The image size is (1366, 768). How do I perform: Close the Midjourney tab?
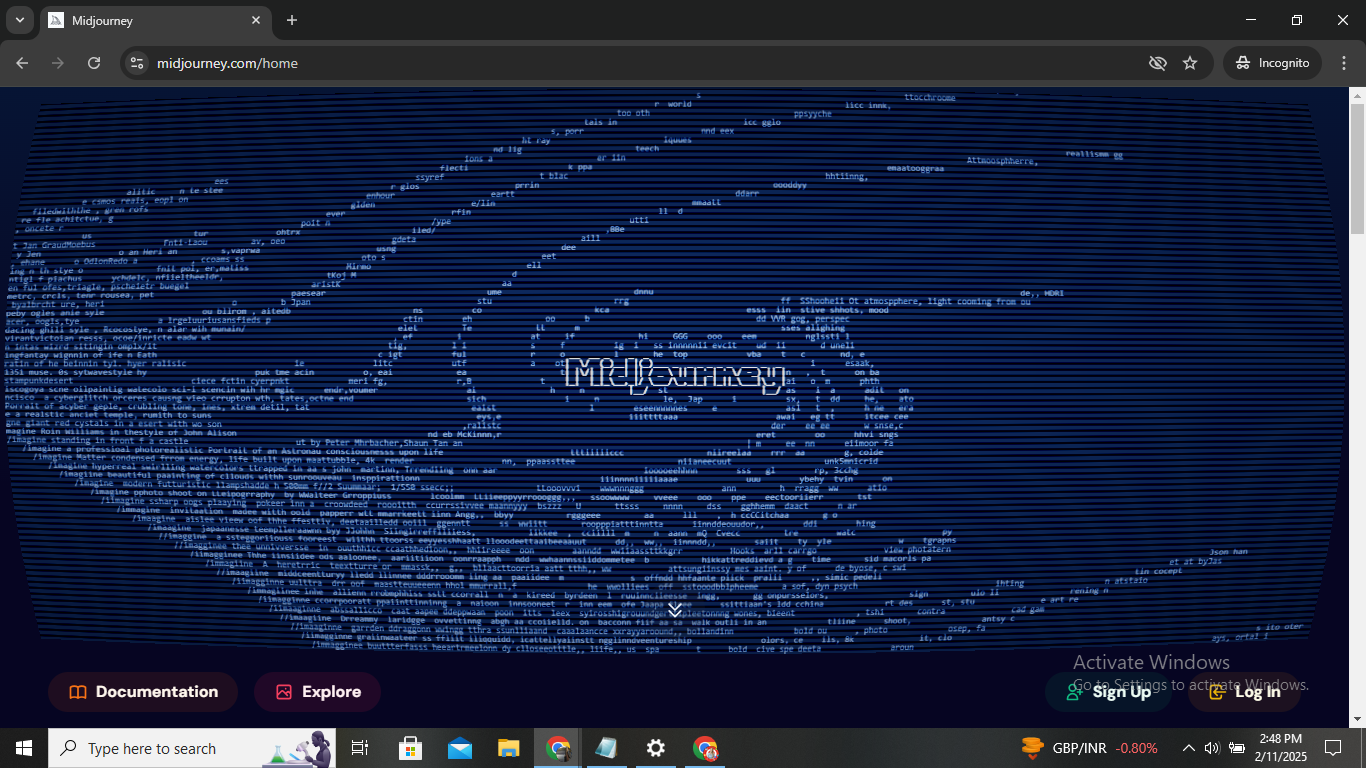pos(256,20)
